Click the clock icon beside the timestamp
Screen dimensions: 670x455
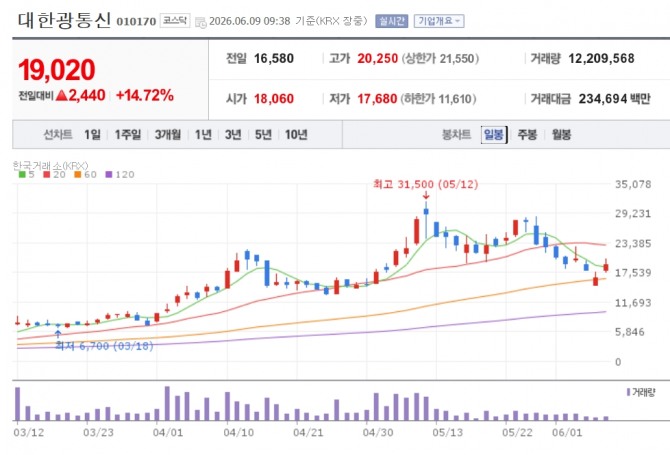coord(200,23)
